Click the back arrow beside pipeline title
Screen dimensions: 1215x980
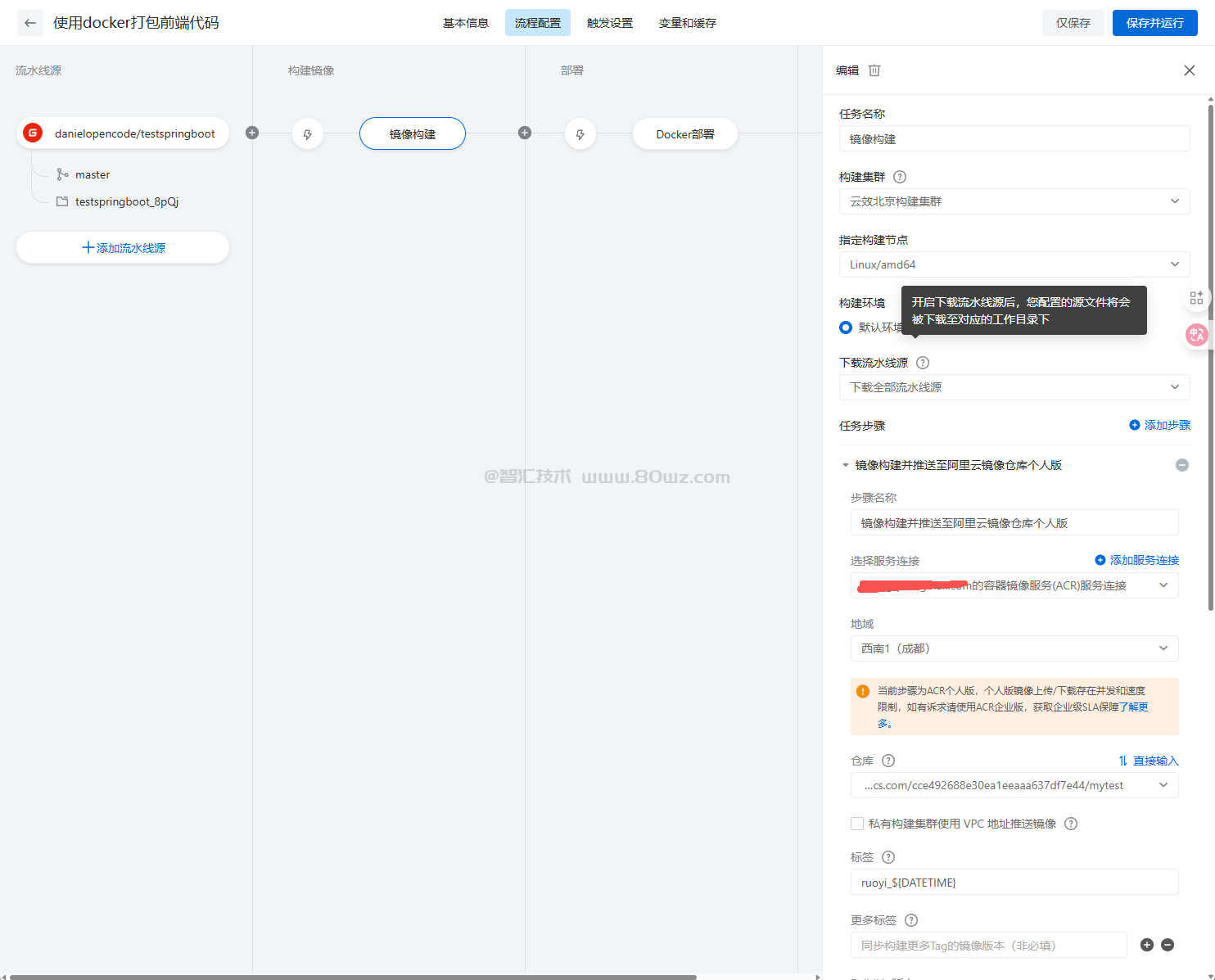click(30, 23)
